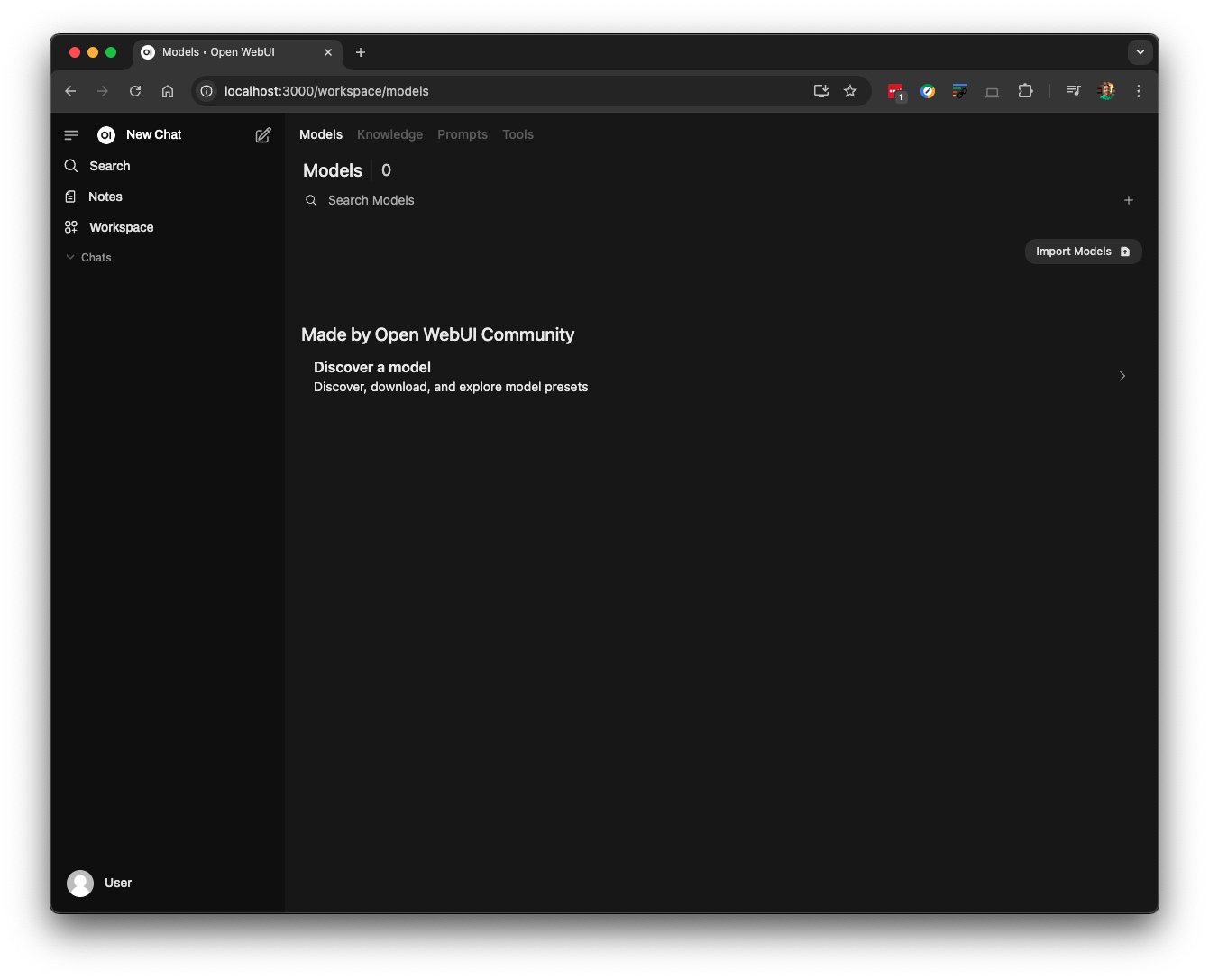Click the Import Models button
Image resolution: width=1209 pixels, height=980 pixels.
point(1083,252)
